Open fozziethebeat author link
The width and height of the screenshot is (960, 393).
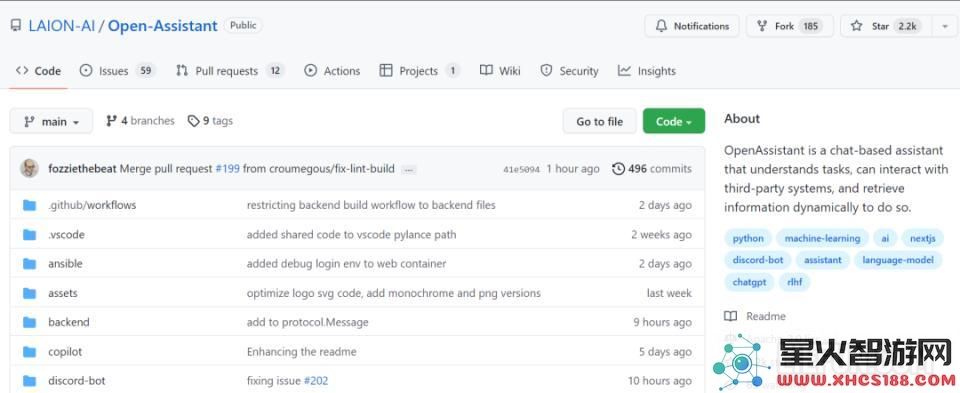coord(82,168)
